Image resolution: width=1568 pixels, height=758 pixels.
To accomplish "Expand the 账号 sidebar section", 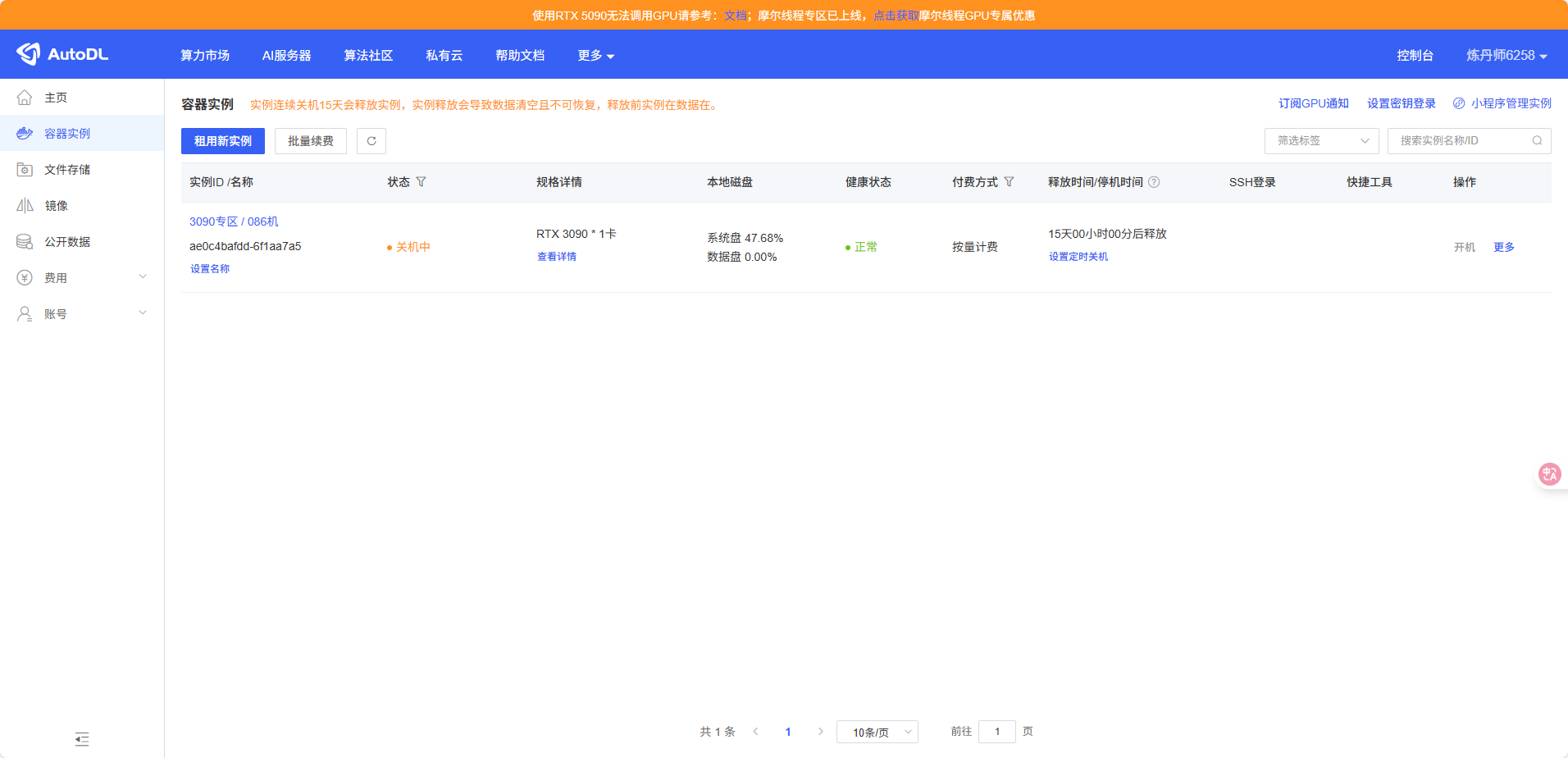I will pos(82,314).
